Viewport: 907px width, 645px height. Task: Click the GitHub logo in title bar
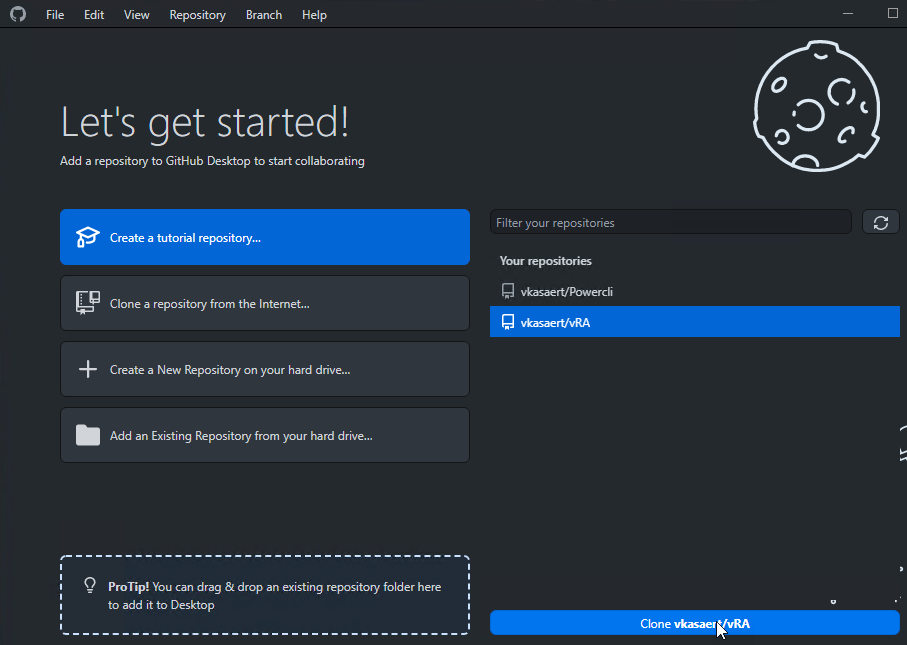click(18, 14)
